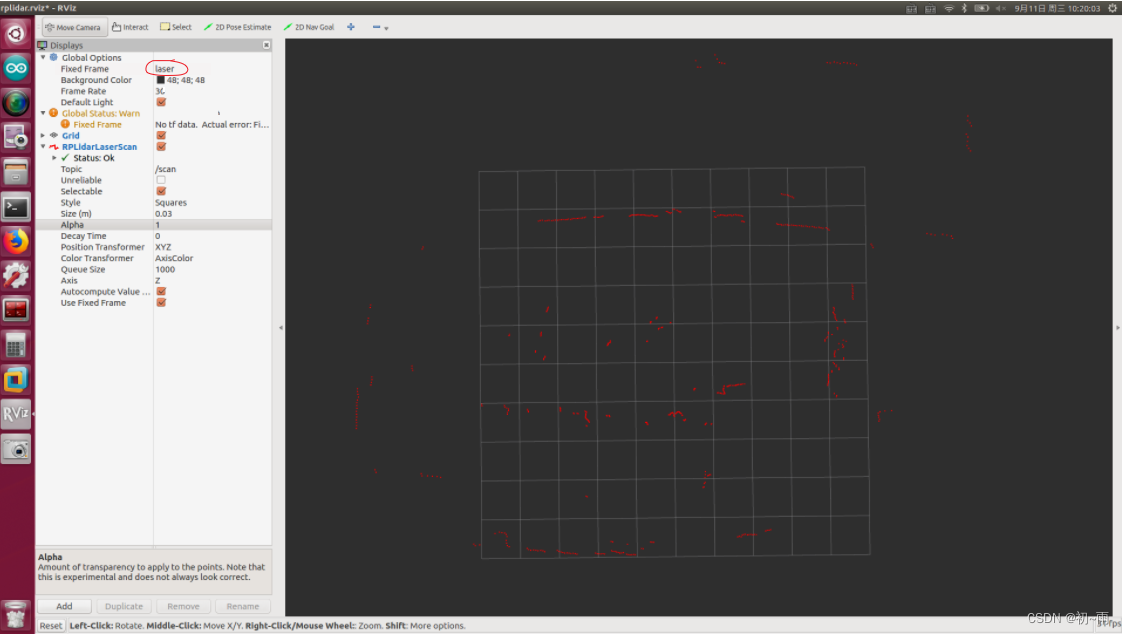Viewport: 1125px width, 634px height.
Task: Toggle Use Fixed Frame checkbox
Action: pos(161,303)
